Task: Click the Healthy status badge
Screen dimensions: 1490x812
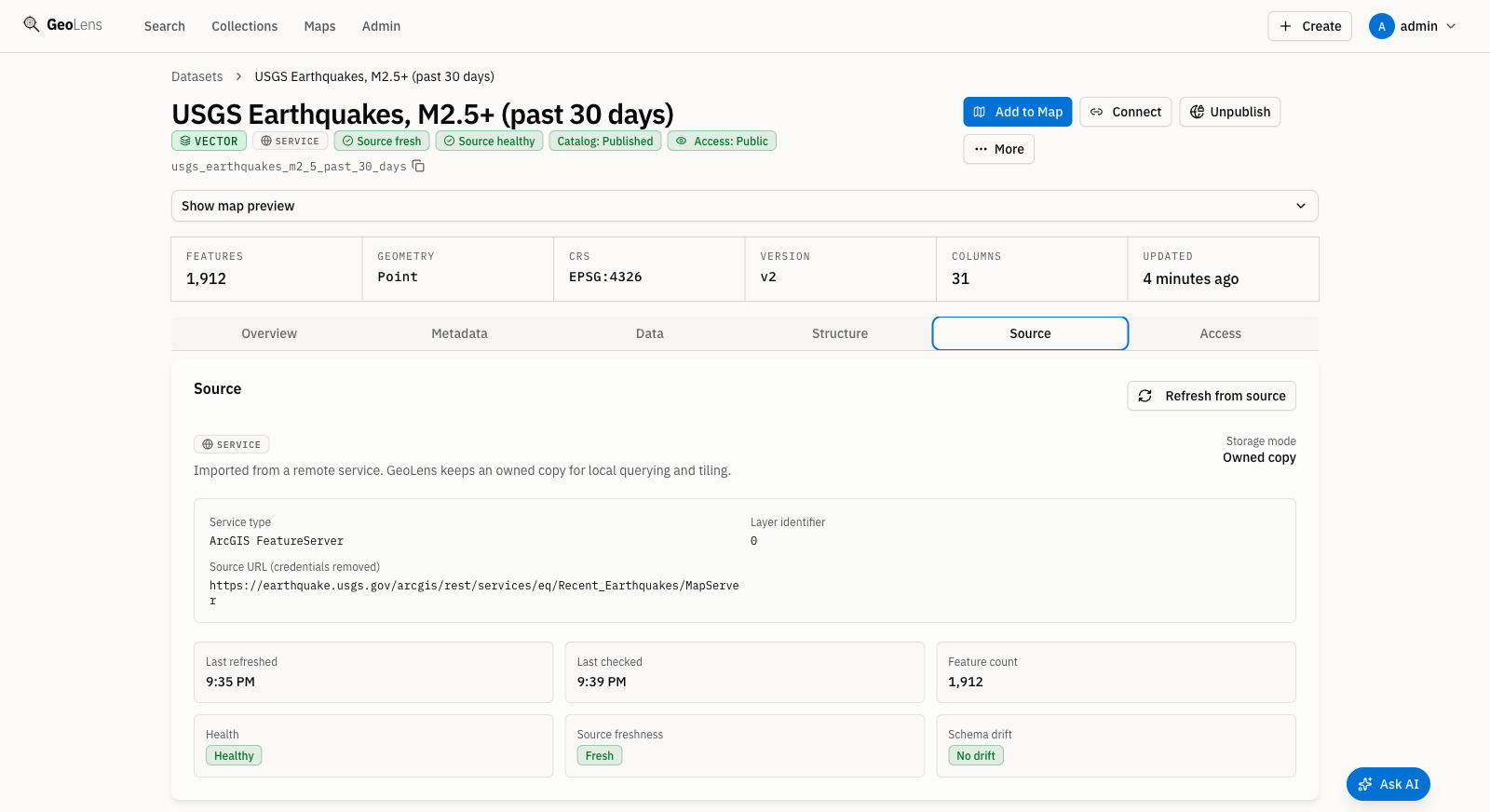Action: point(234,755)
